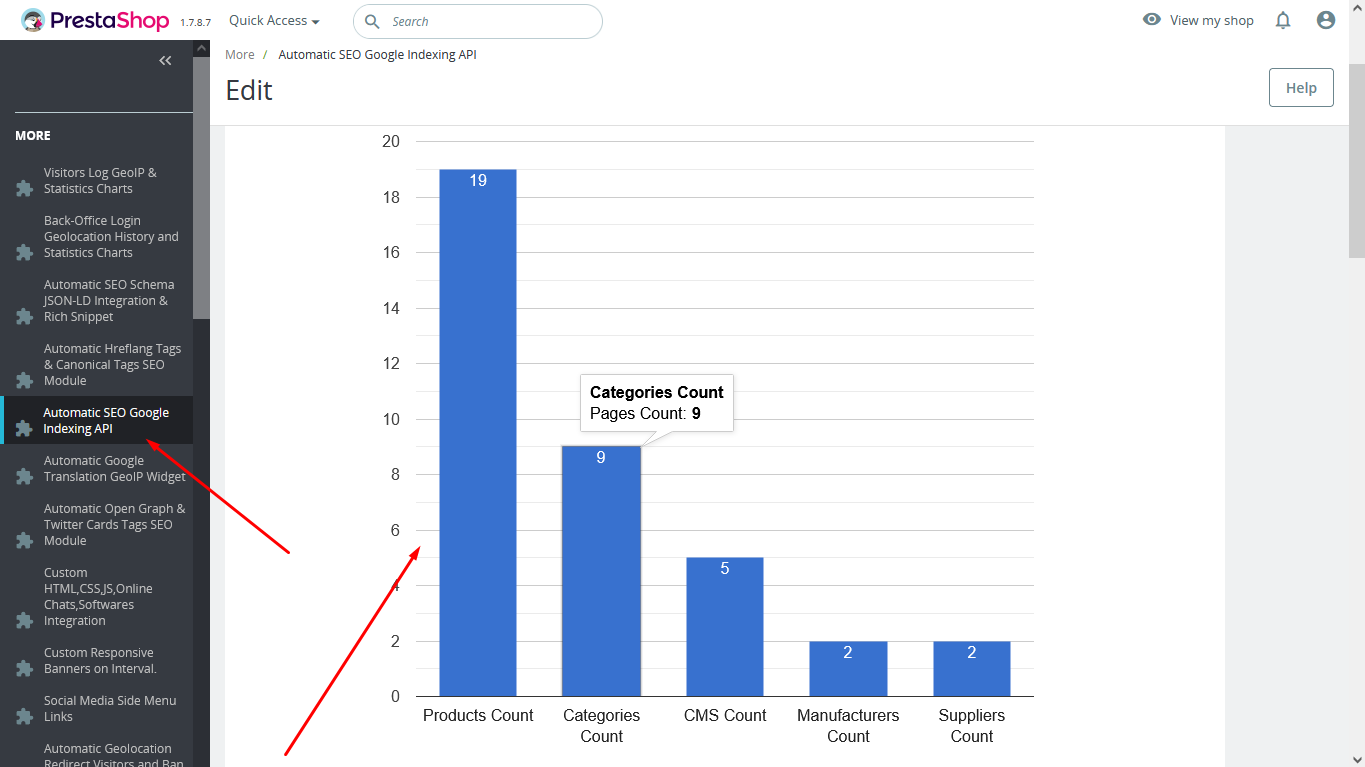Open Custom HTML,CSS,JS,Online Chats integration item

pyautogui.click(x=98, y=597)
